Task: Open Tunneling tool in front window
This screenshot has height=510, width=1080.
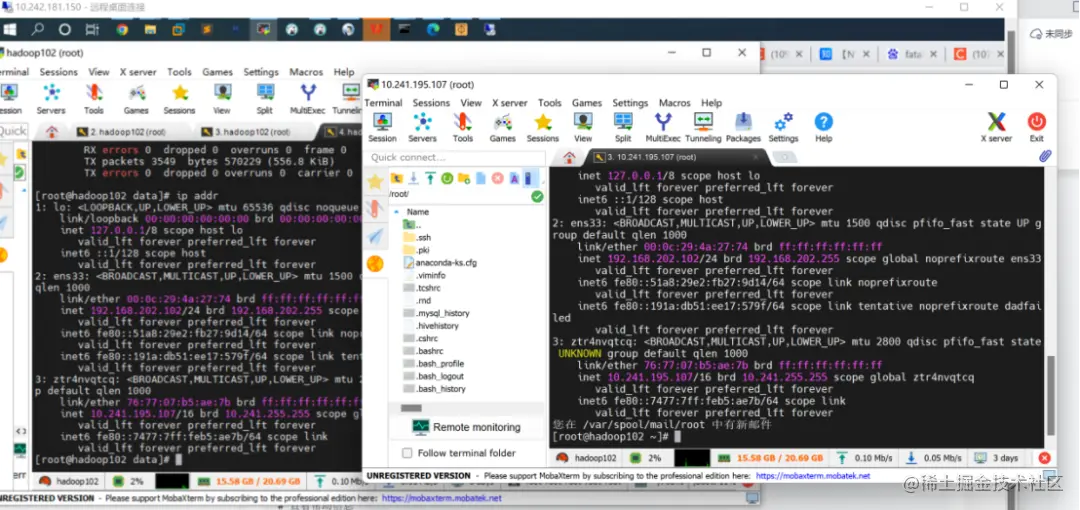Action: click(x=703, y=127)
